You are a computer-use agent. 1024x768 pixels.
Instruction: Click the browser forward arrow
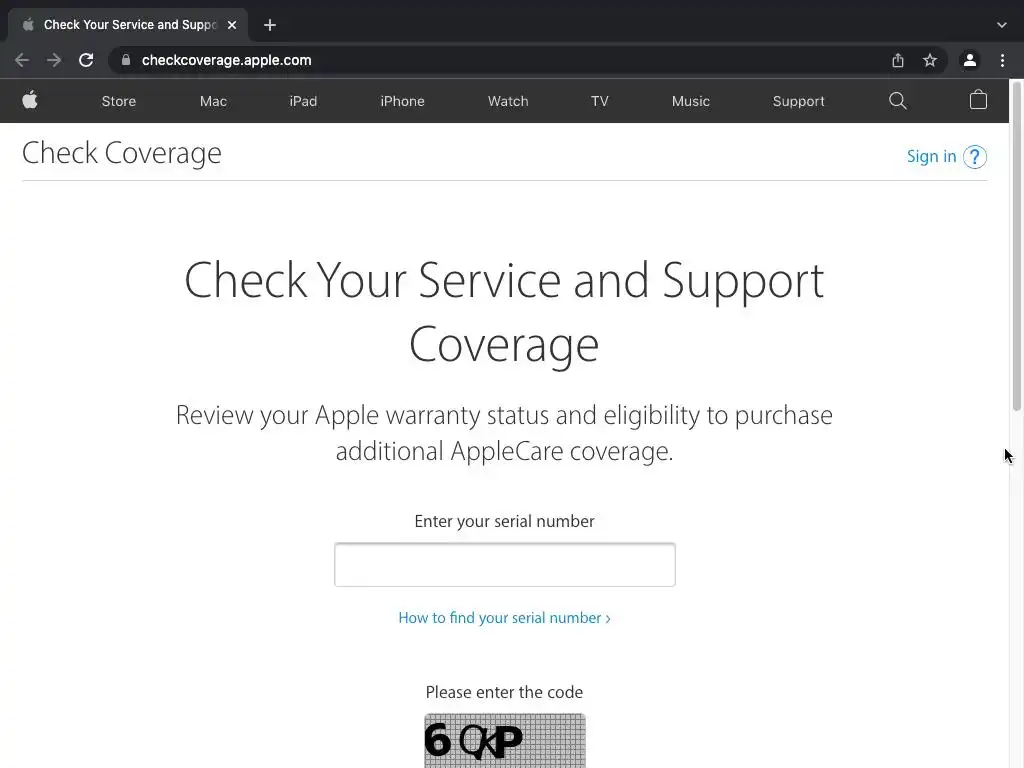pos(54,60)
